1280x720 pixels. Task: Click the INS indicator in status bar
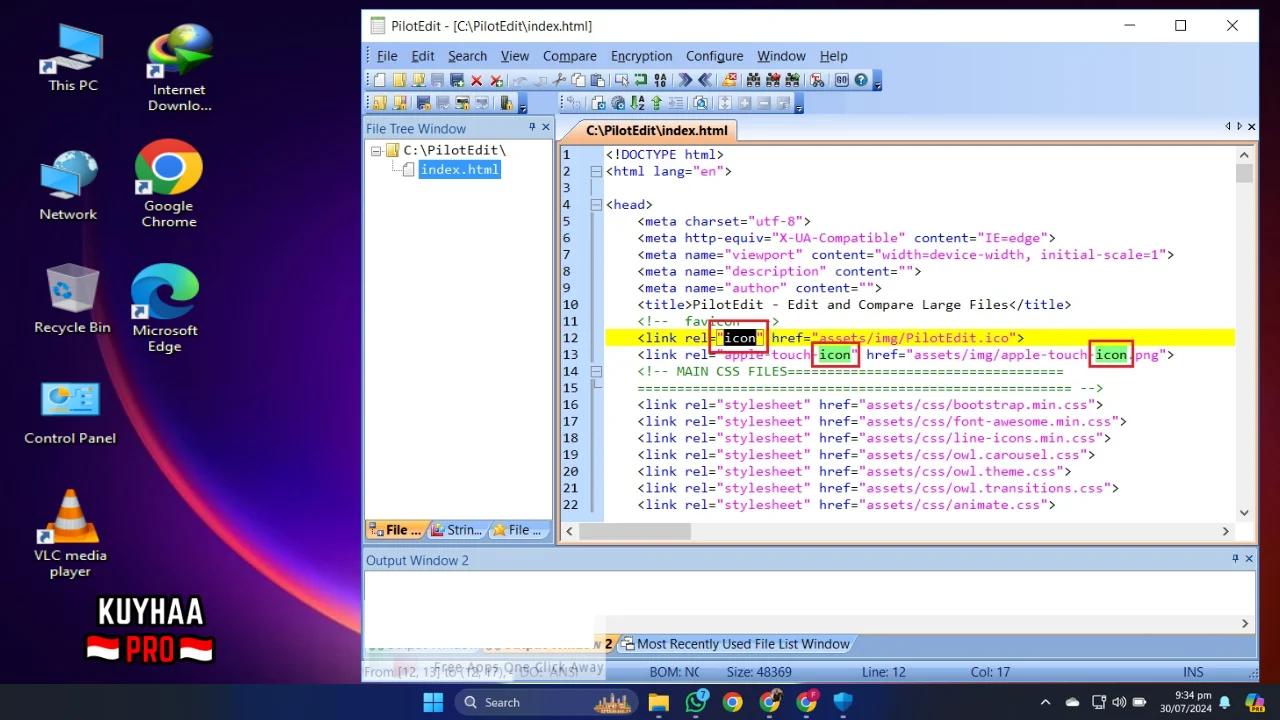(1193, 672)
